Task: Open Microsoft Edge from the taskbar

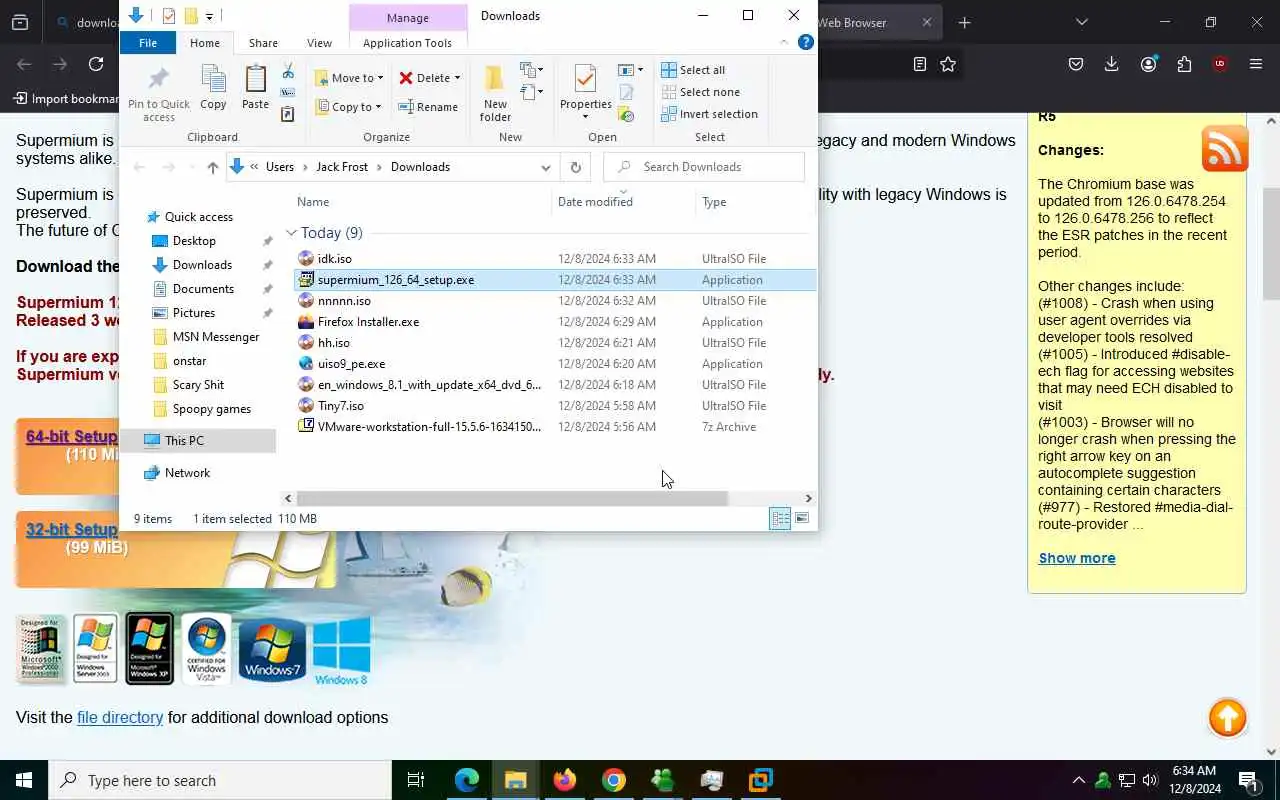Action: click(466, 780)
